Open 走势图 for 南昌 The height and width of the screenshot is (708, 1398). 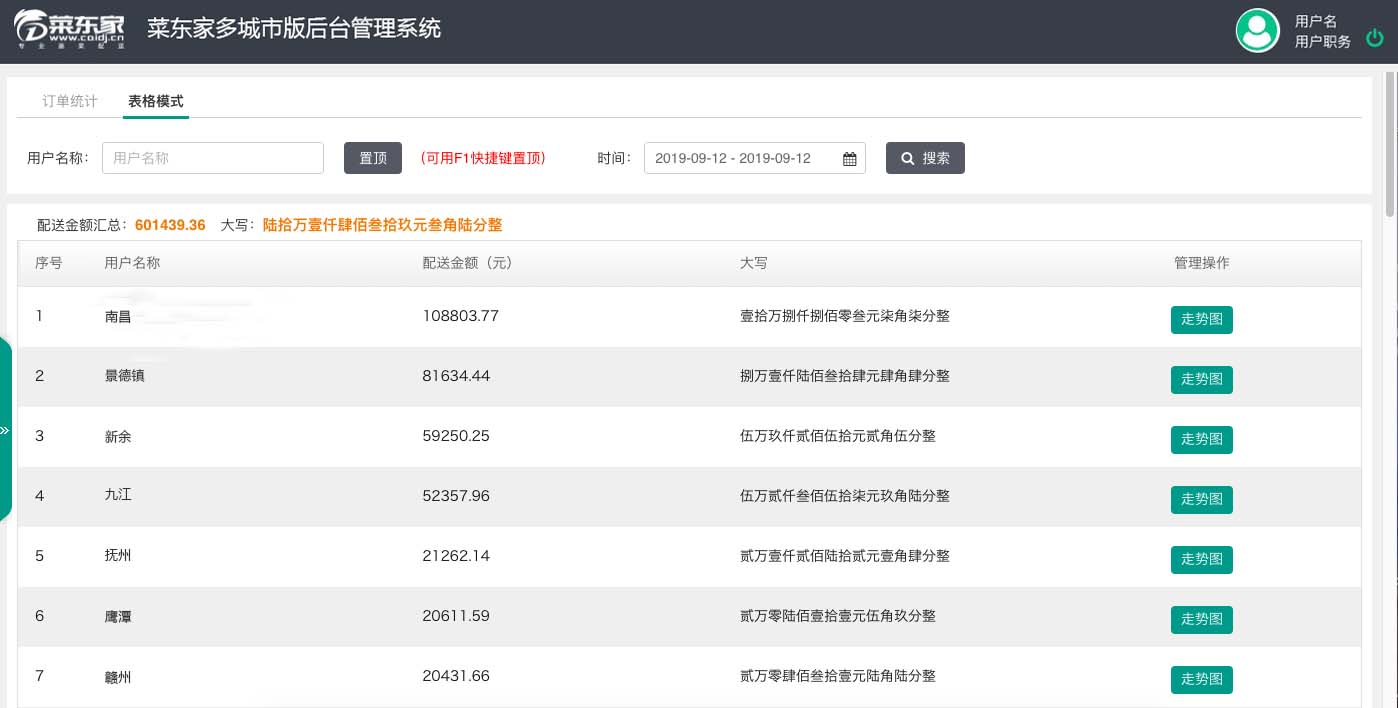(1201, 320)
